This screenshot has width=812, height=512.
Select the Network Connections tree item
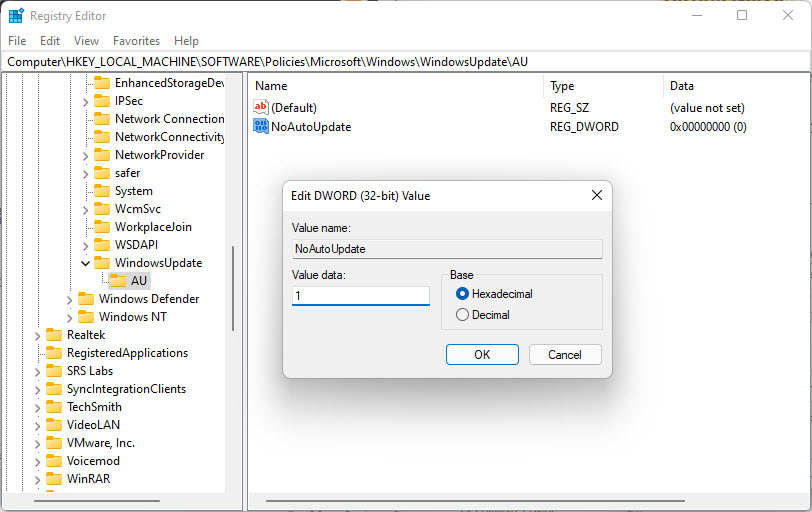click(x=169, y=119)
